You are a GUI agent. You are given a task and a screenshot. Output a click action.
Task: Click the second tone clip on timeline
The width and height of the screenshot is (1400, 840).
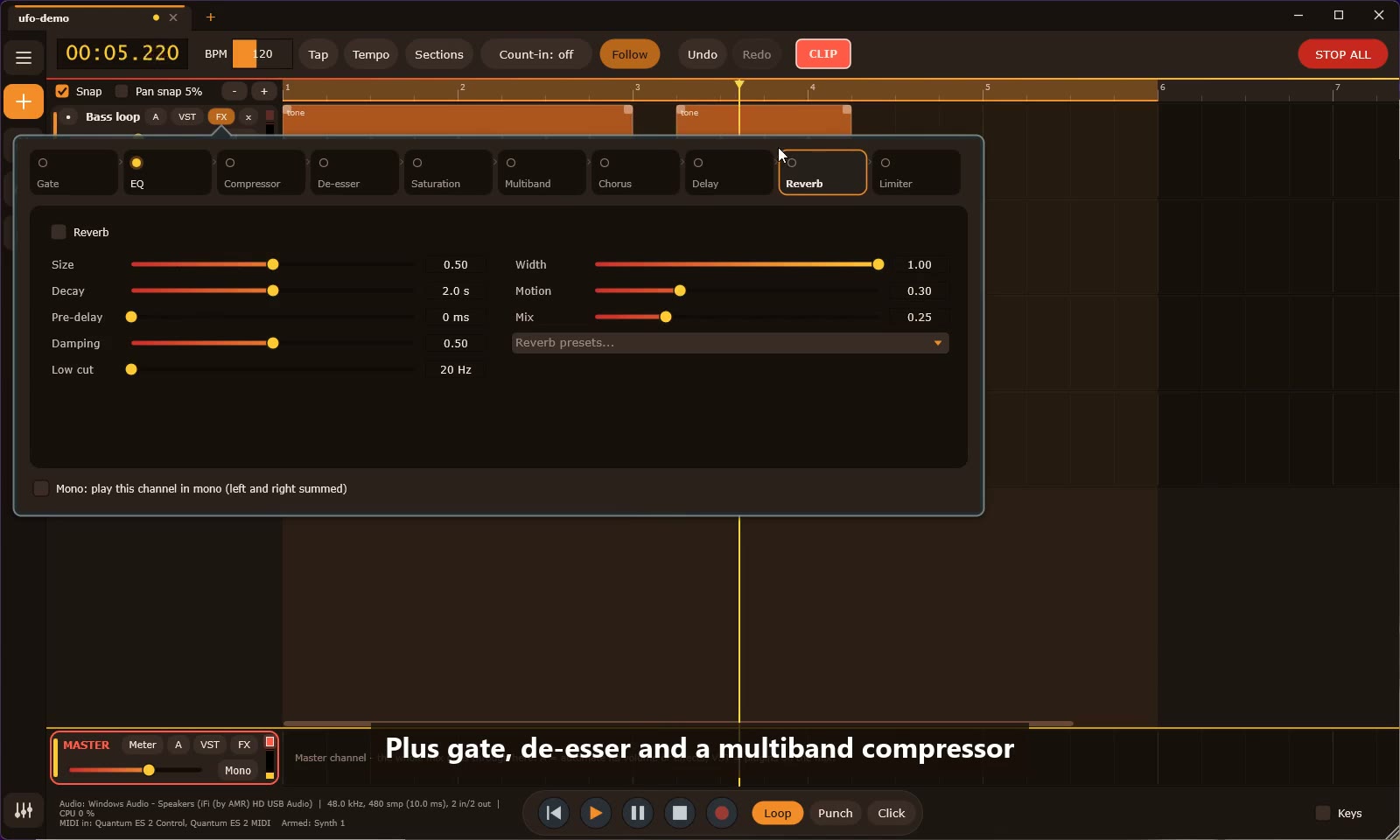tap(764, 120)
